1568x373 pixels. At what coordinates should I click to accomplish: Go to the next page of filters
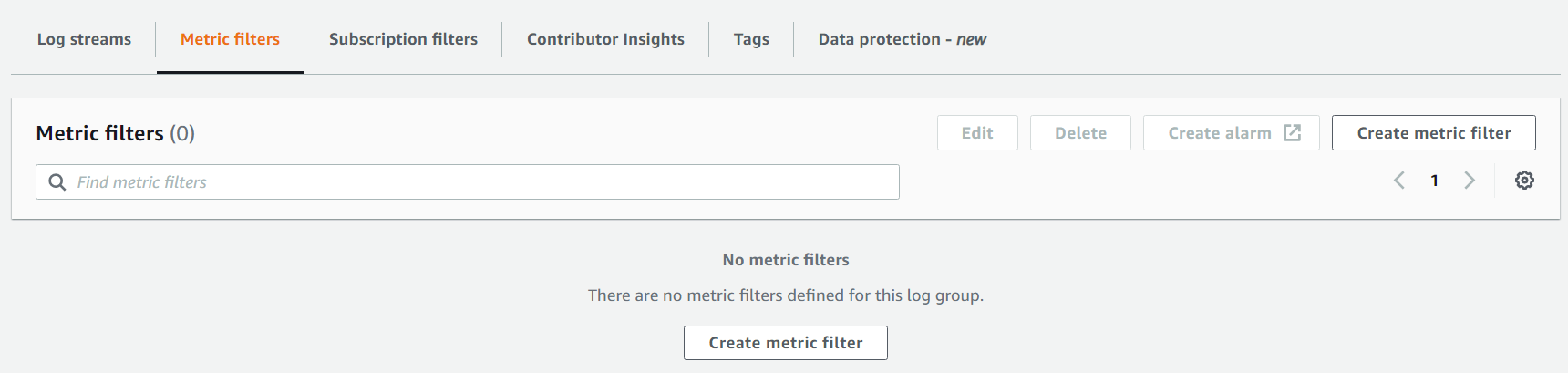click(1470, 181)
